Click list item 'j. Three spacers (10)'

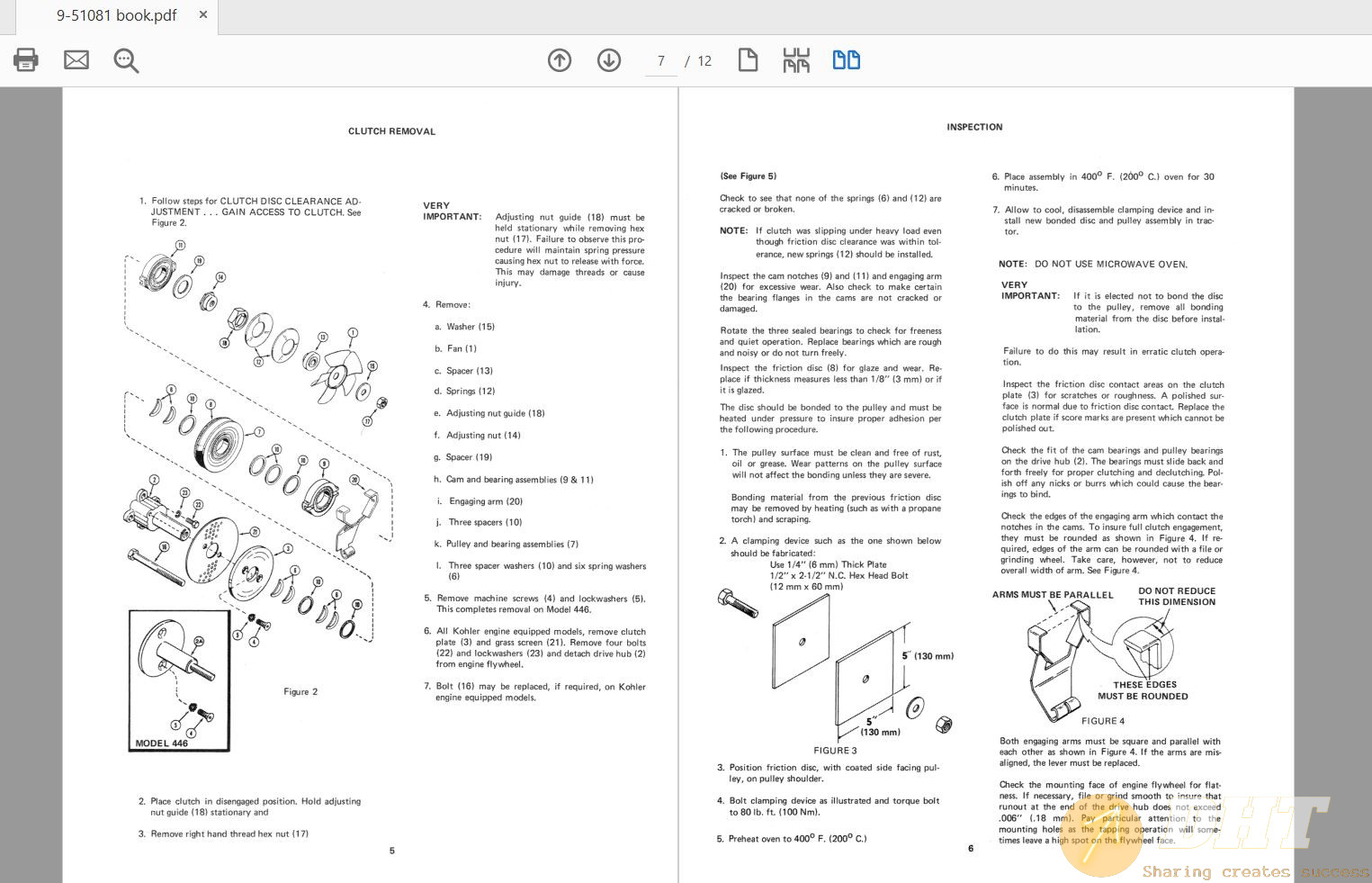(x=480, y=522)
